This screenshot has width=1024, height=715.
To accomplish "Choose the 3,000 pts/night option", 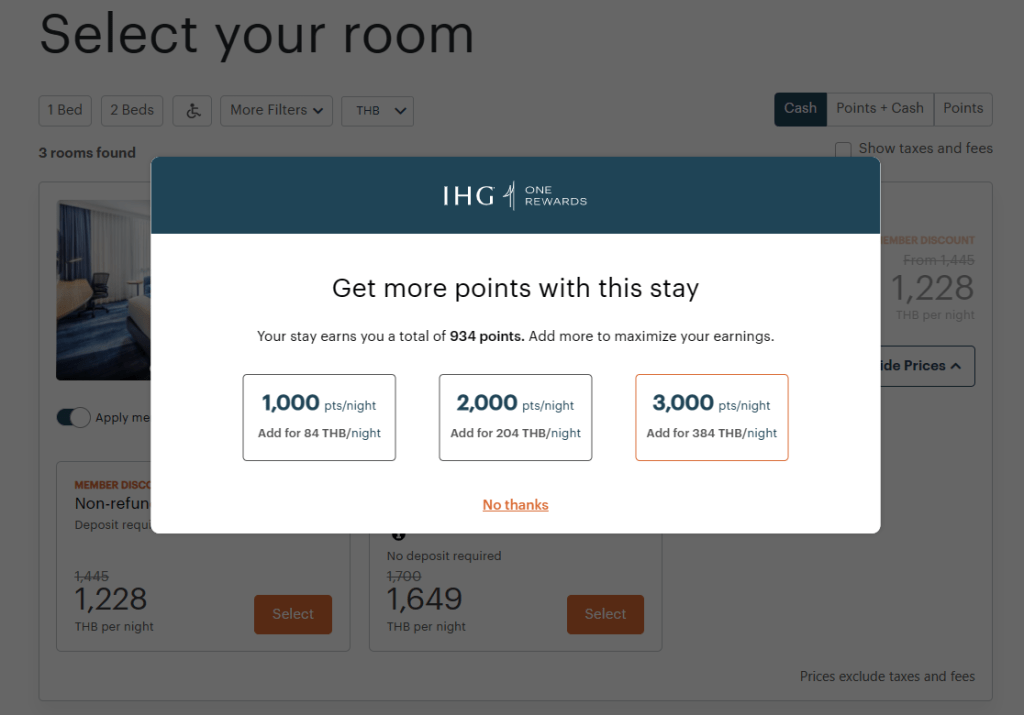I will point(711,417).
